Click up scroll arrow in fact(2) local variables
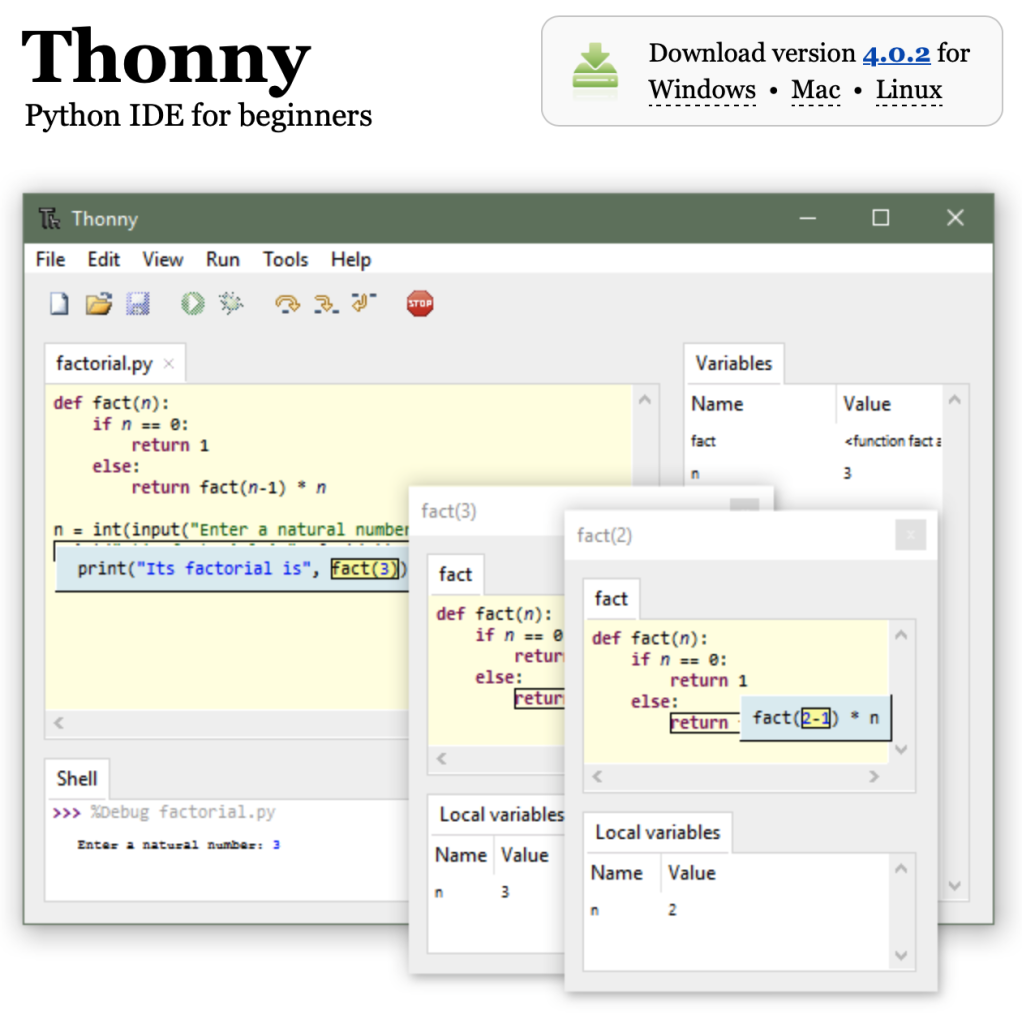This screenshot has width=1022, height=1024. (901, 869)
